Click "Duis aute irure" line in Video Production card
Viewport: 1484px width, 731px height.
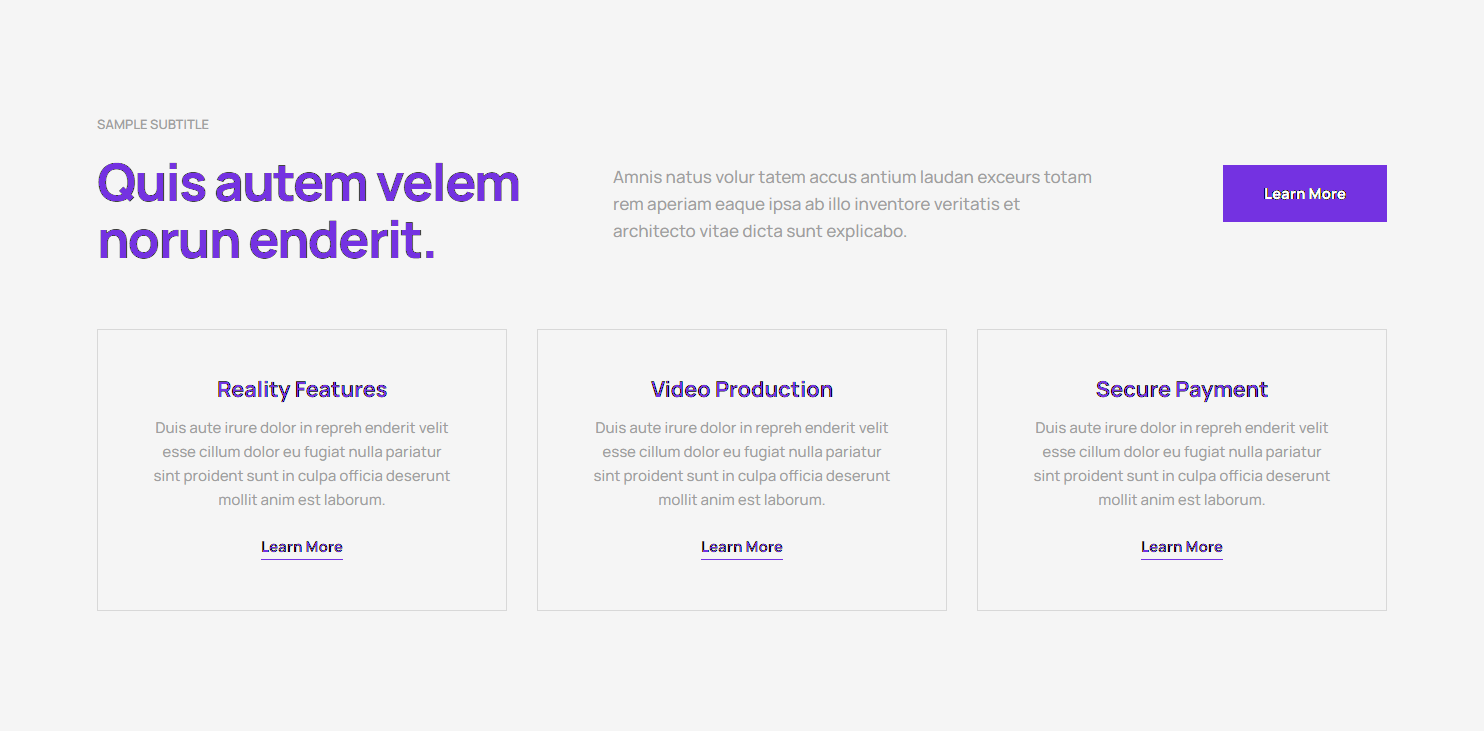click(741, 428)
